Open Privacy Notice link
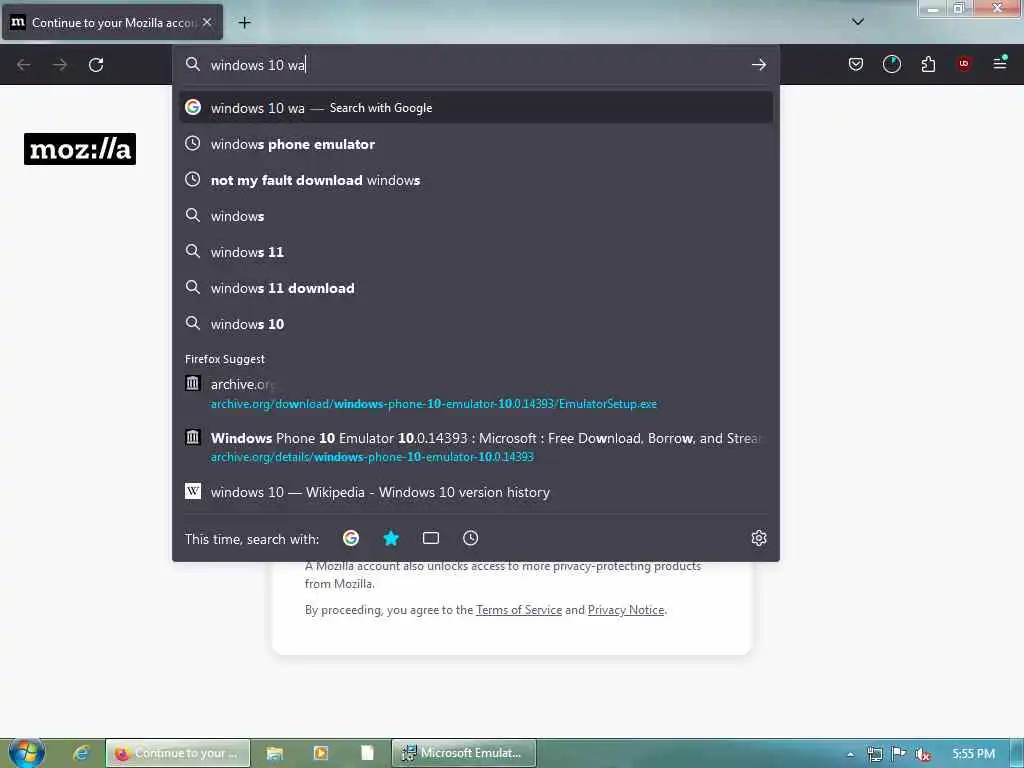Viewport: 1024px width, 768px height. point(626,610)
